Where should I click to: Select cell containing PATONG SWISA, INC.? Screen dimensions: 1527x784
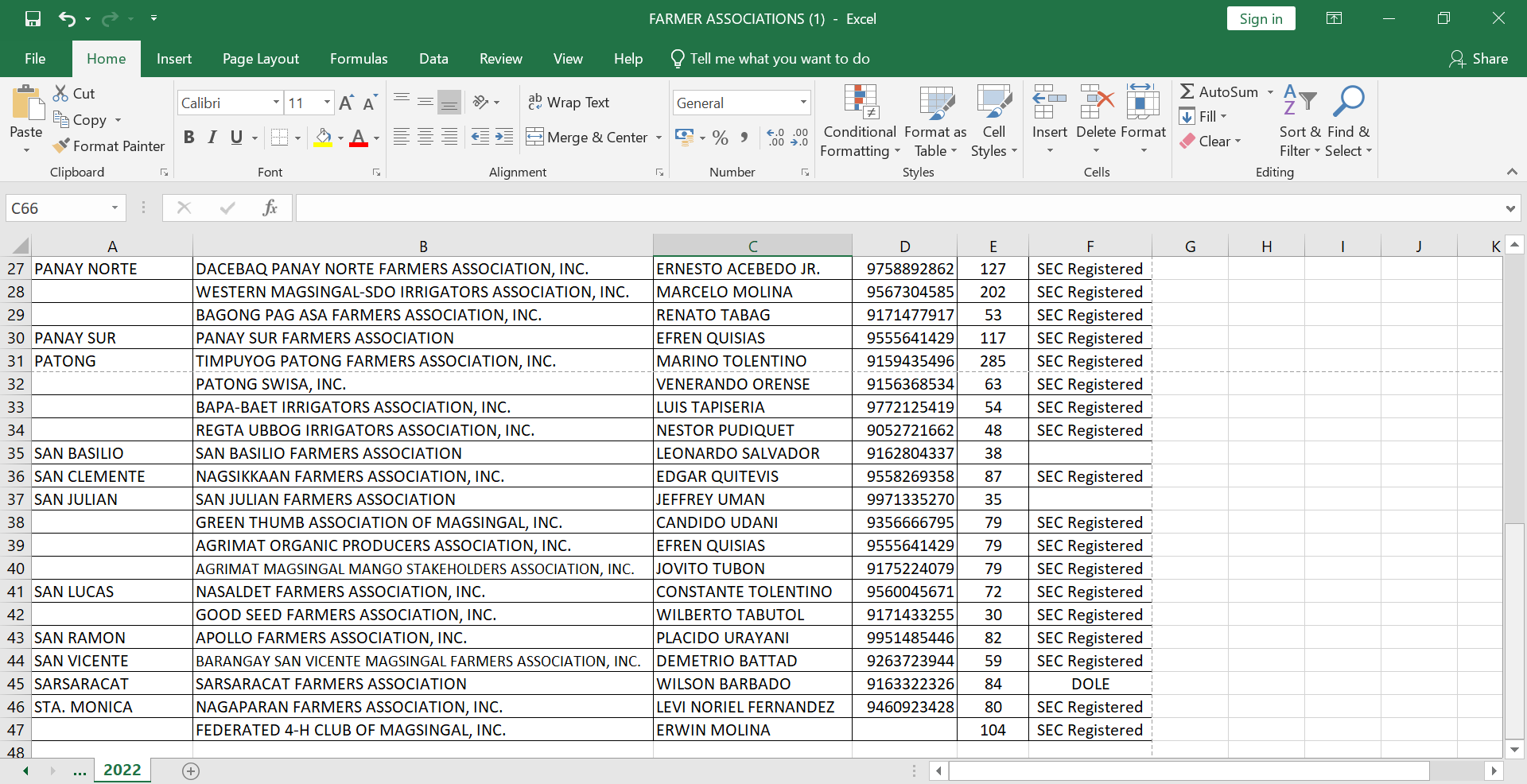pos(423,384)
